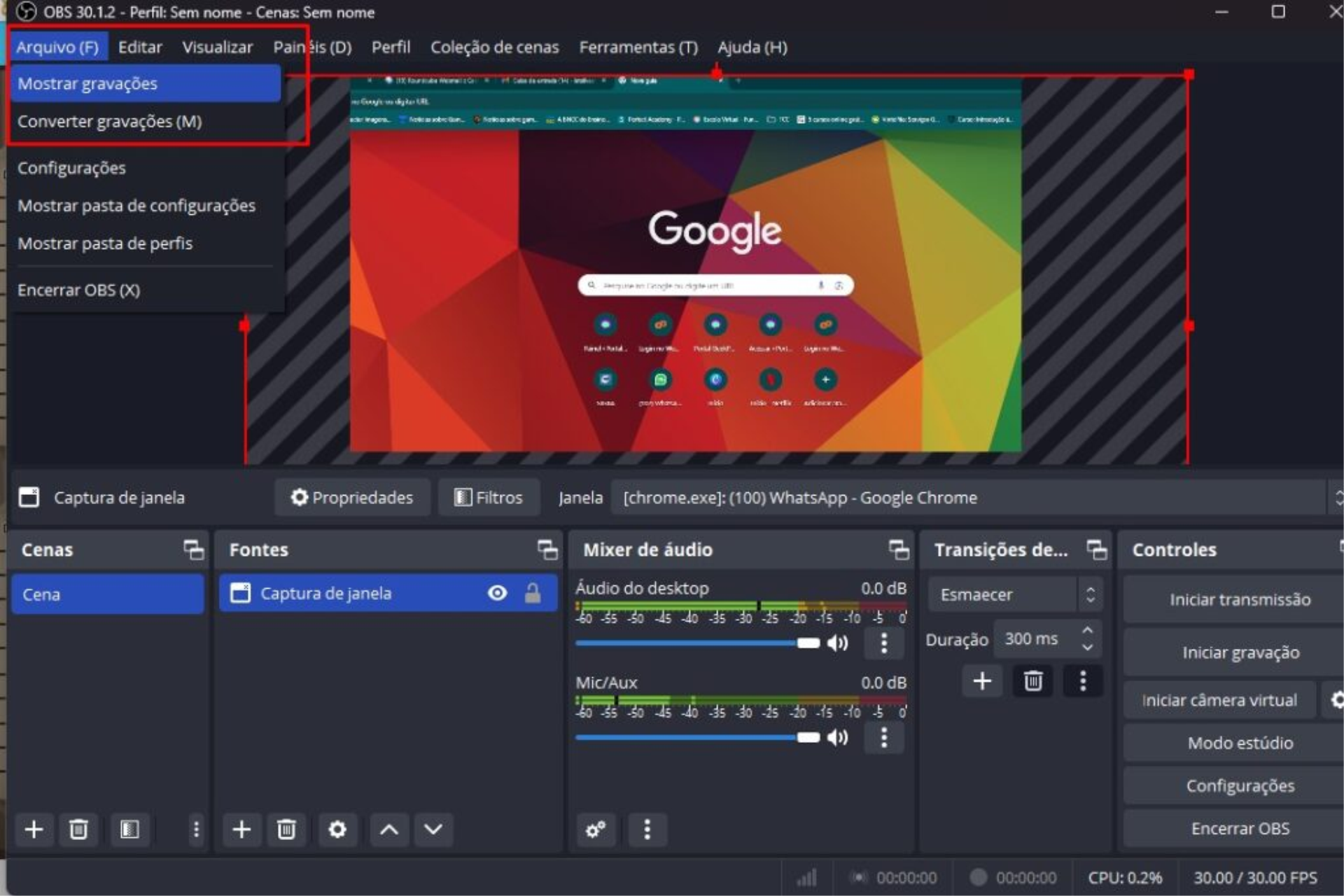Open the Painéis (D) menu
This screenshot has height=896, width=1344.
point(312,47)
